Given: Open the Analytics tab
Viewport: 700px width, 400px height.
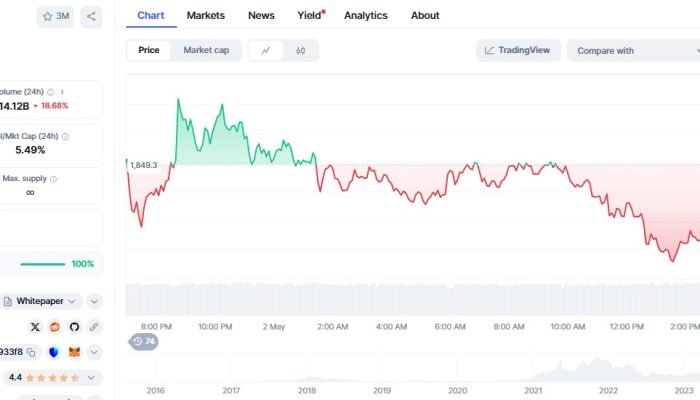Looking at the screenshot, I should pos(365,15).
